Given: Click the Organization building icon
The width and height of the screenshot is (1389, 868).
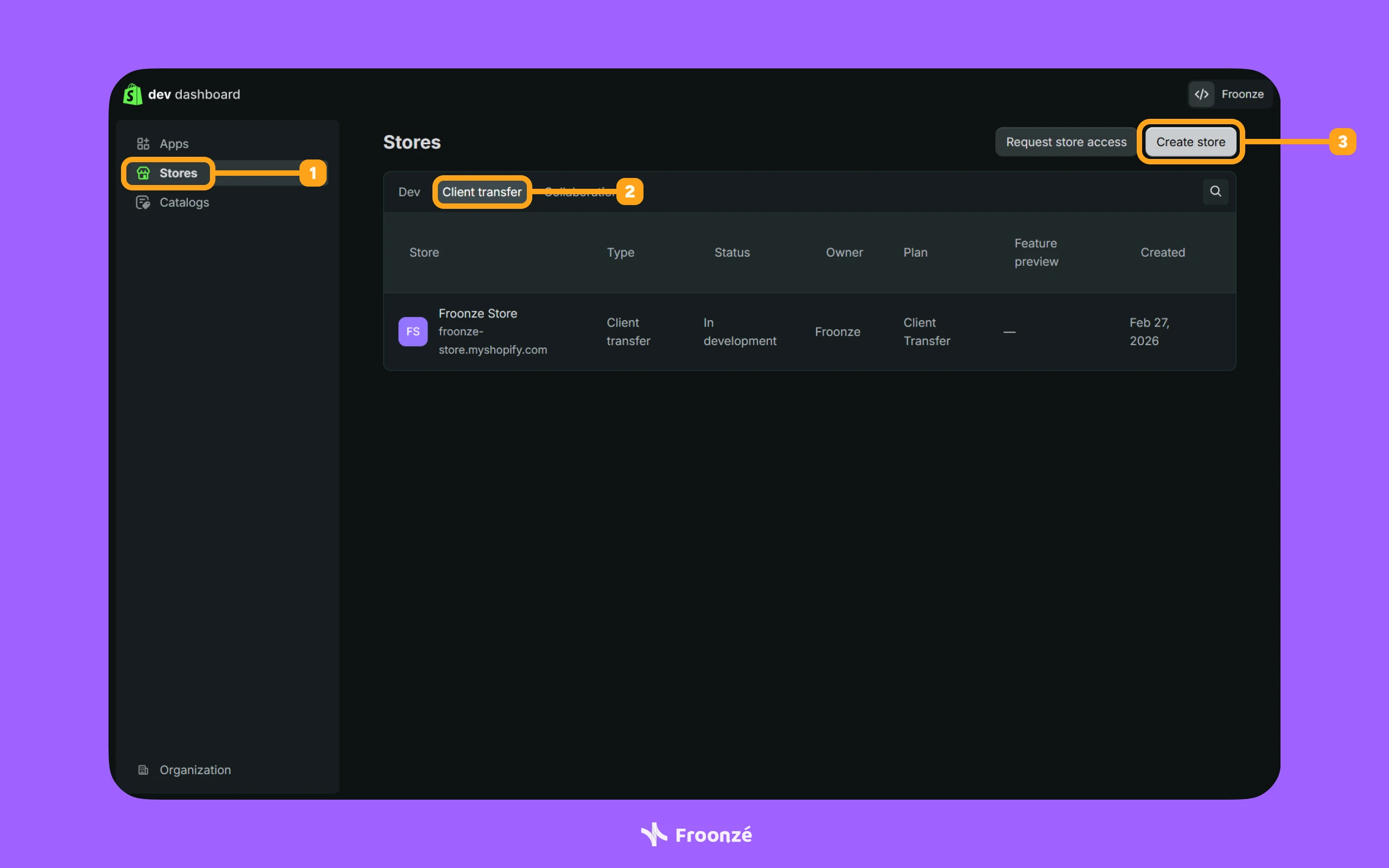Looking at the screenshot, I should pos(143,770).
